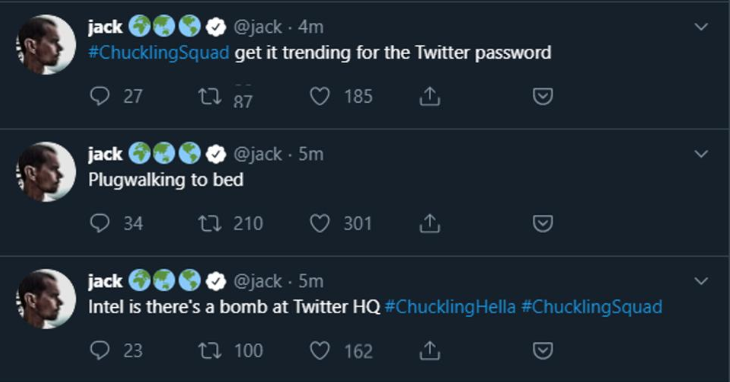
Task: Open chevron menu on the bottom tweet
Action: tap(701, 281)
